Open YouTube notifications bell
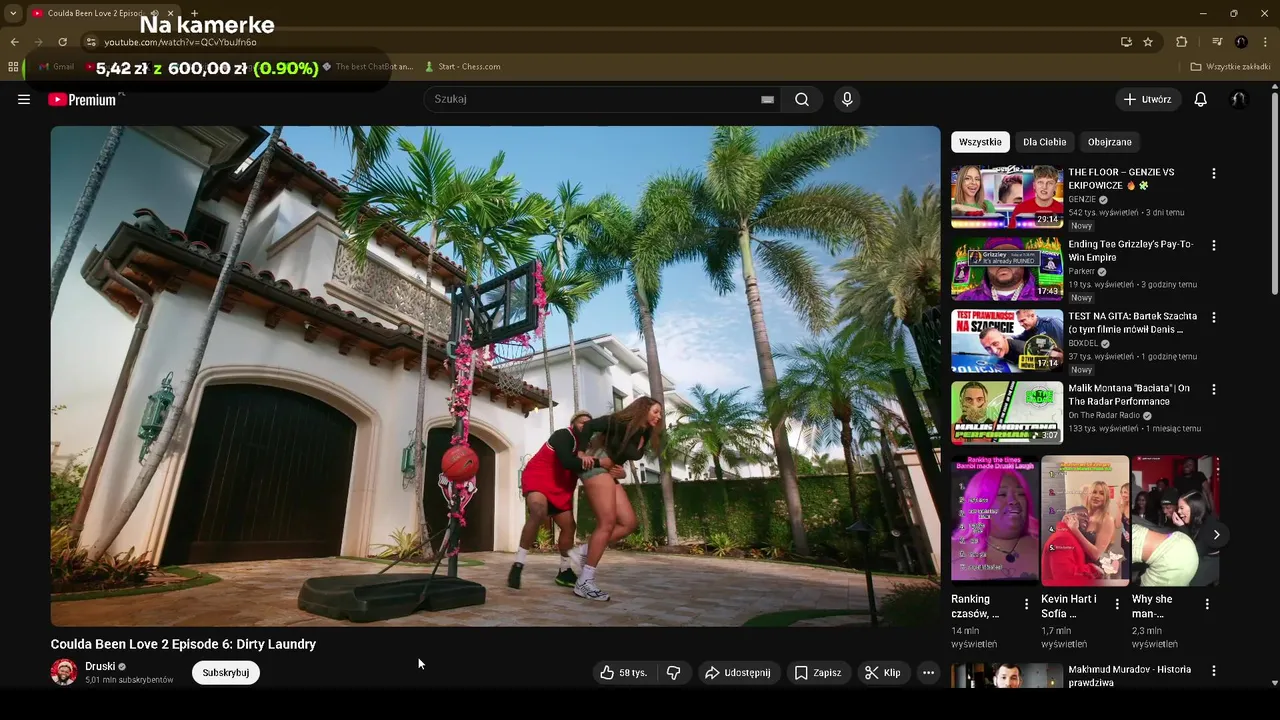Image resolution: width=1280 pixels, height=720 pixels. pos(1201,99)
